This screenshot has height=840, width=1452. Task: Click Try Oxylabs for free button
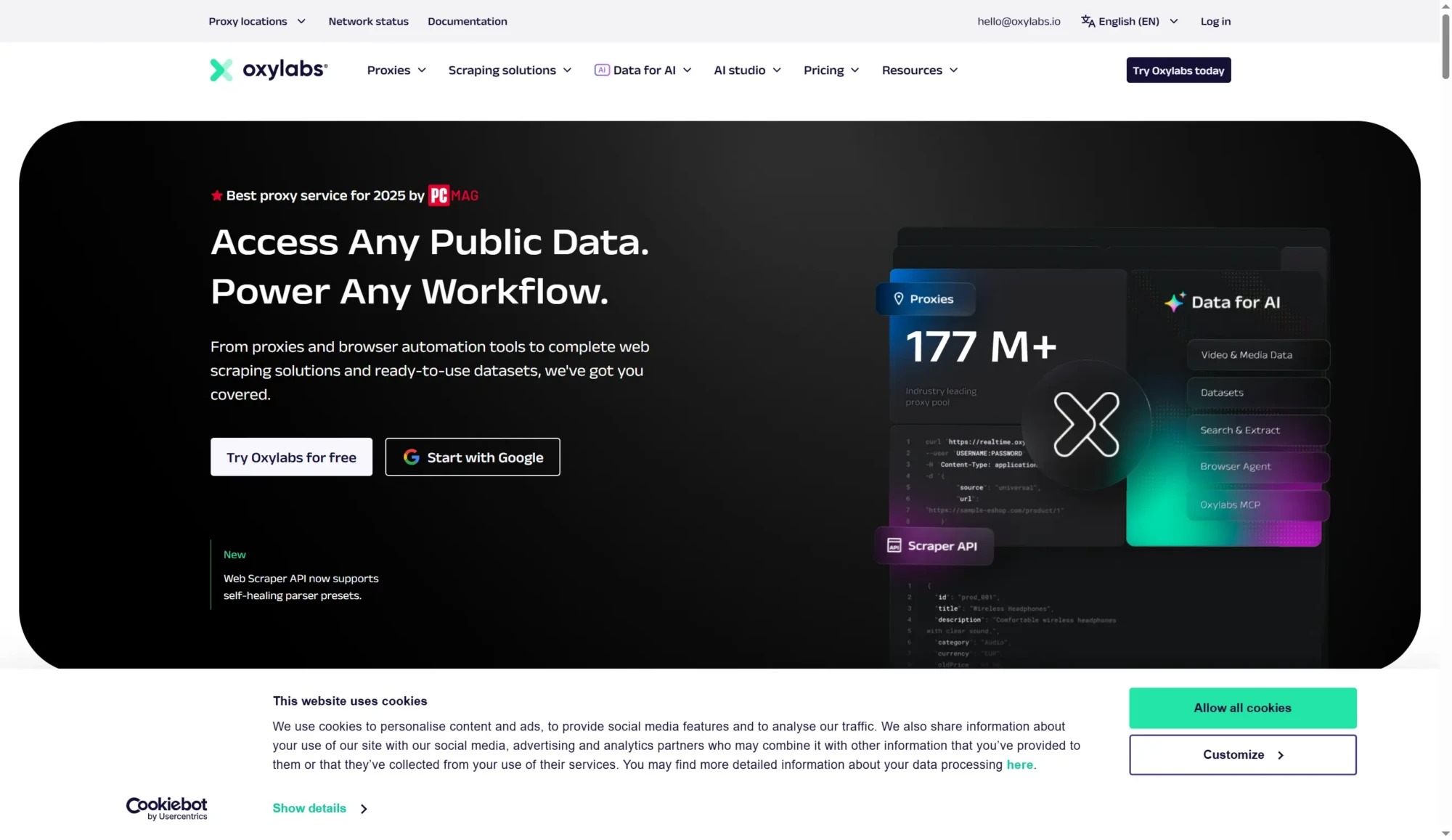click(x=291, y=457)
